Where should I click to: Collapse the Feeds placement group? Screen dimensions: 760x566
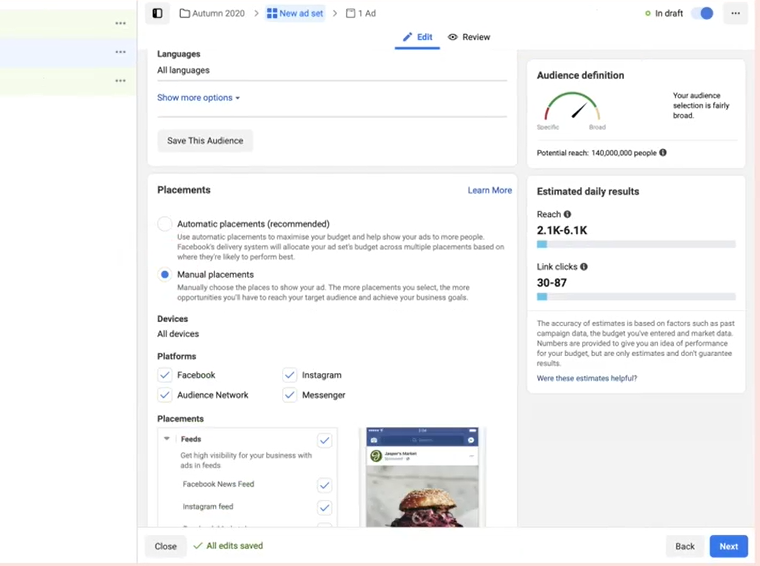167,439
